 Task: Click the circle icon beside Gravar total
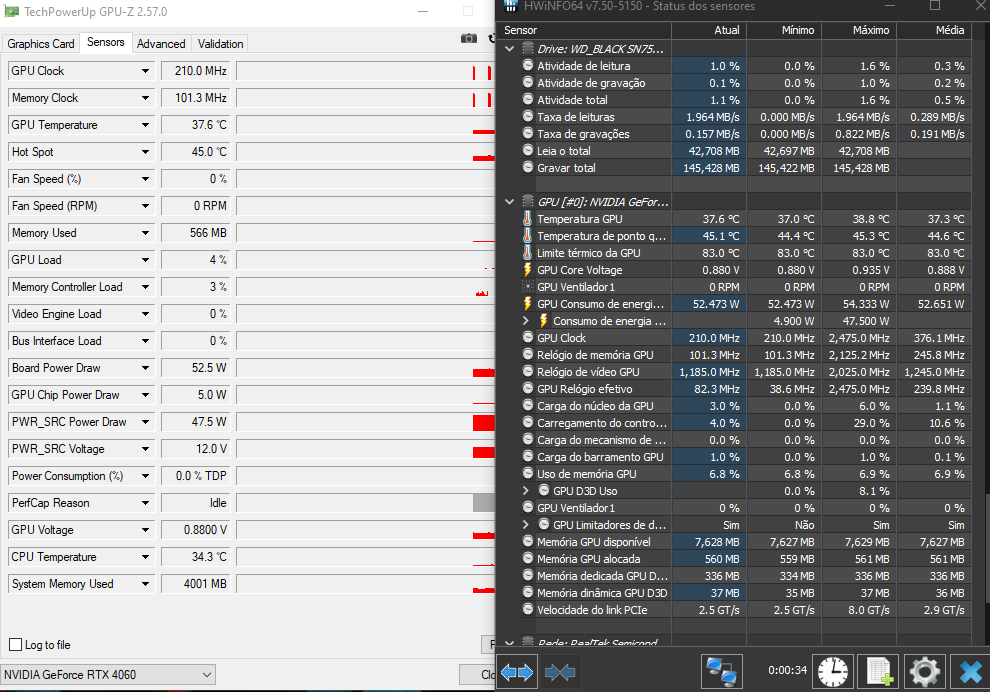528,167
